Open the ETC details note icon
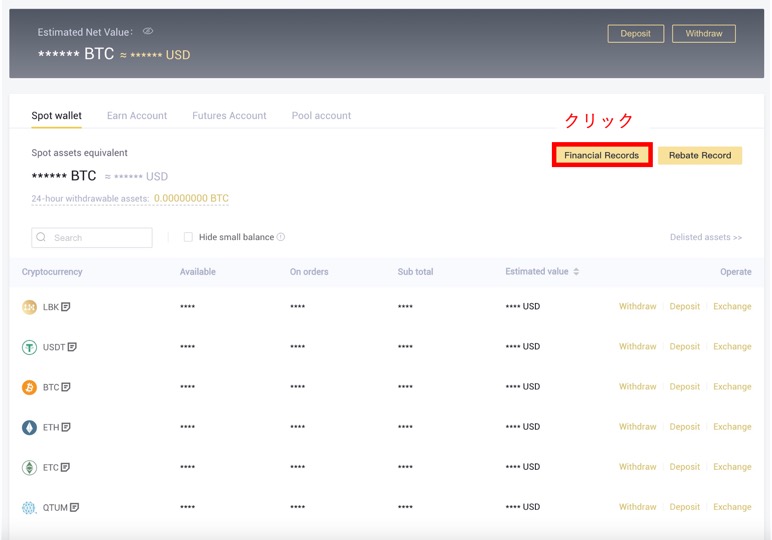The width and height of the screenshot is (772, 540). pos(64,467)
